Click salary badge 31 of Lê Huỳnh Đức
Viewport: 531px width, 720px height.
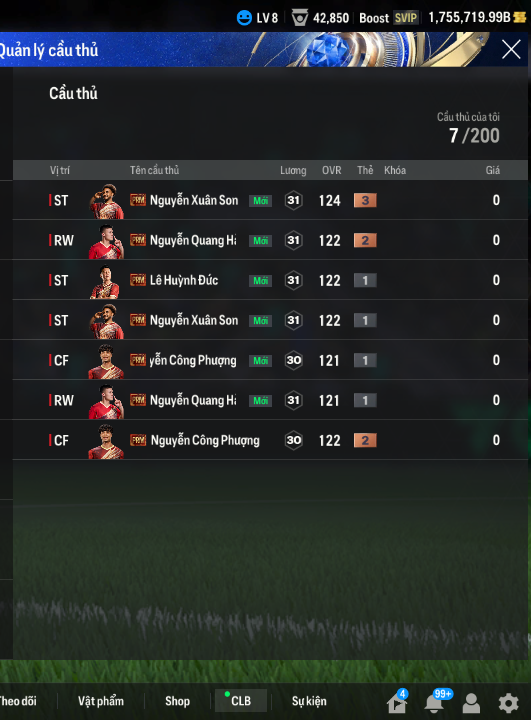(294, 280)
